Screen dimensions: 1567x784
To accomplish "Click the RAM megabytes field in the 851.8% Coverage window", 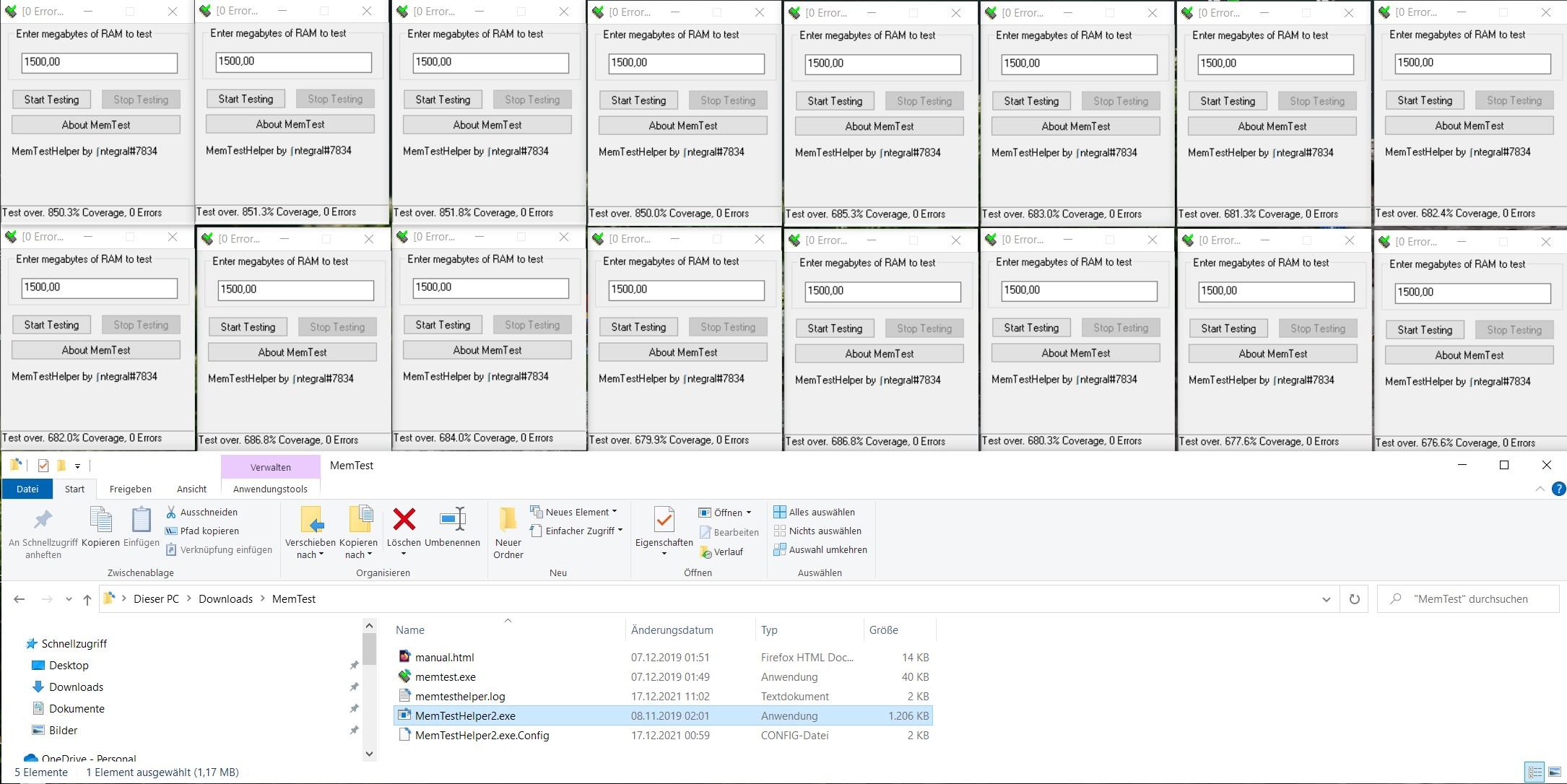I will (491, 62).
